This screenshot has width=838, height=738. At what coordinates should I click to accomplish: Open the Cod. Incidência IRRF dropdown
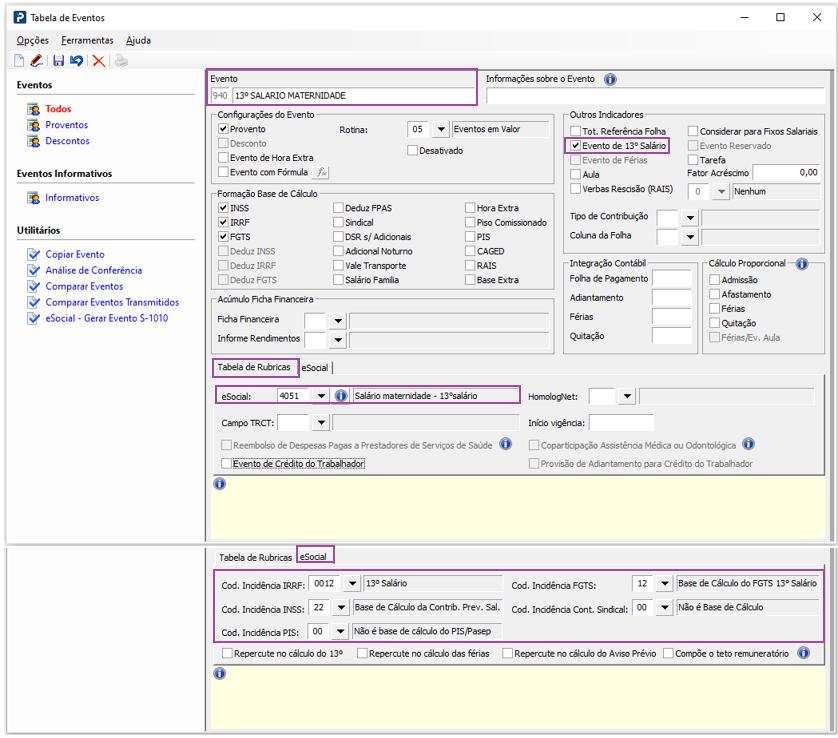[351, 584]
